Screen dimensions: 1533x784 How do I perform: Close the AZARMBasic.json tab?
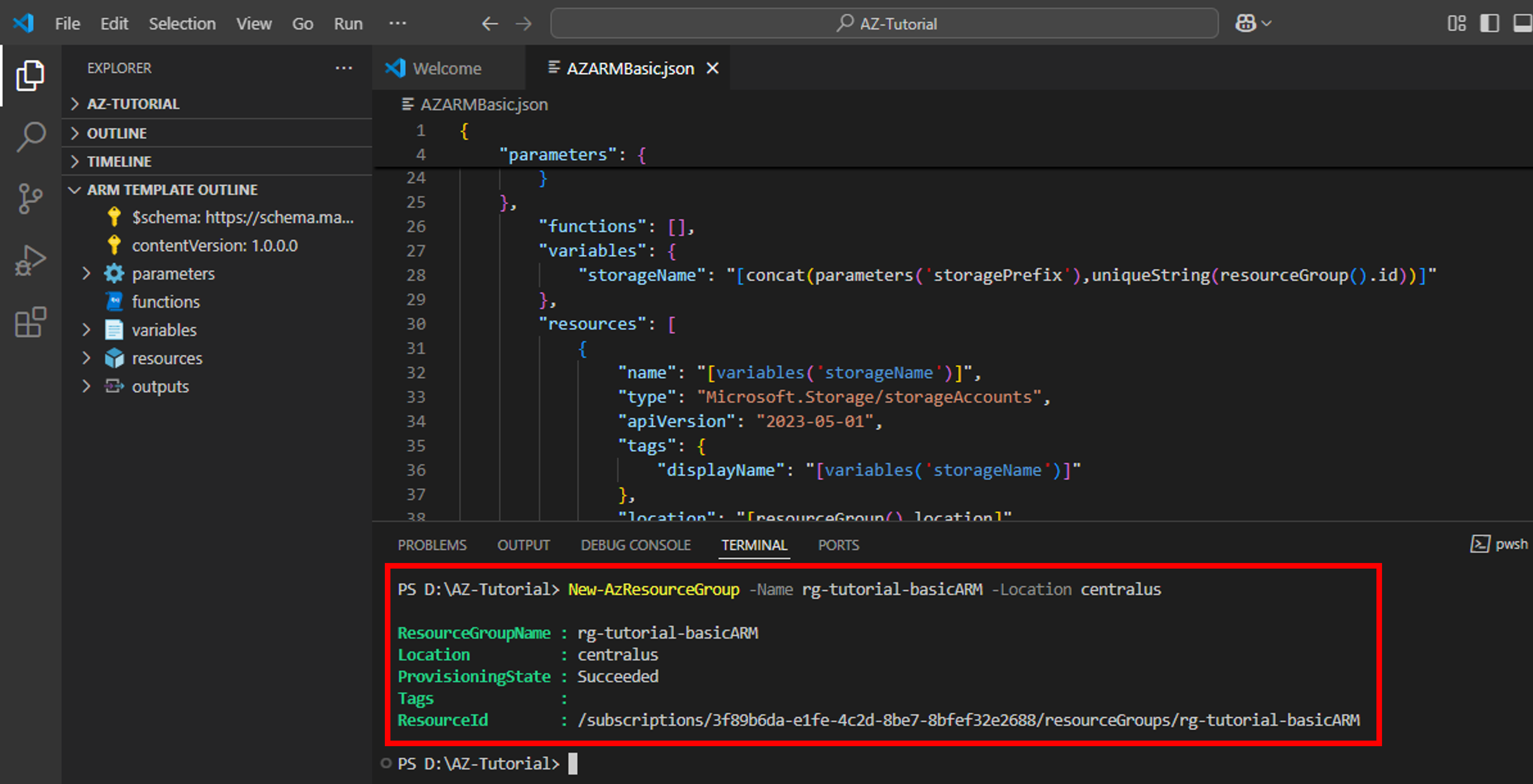[x=712, y=68]
